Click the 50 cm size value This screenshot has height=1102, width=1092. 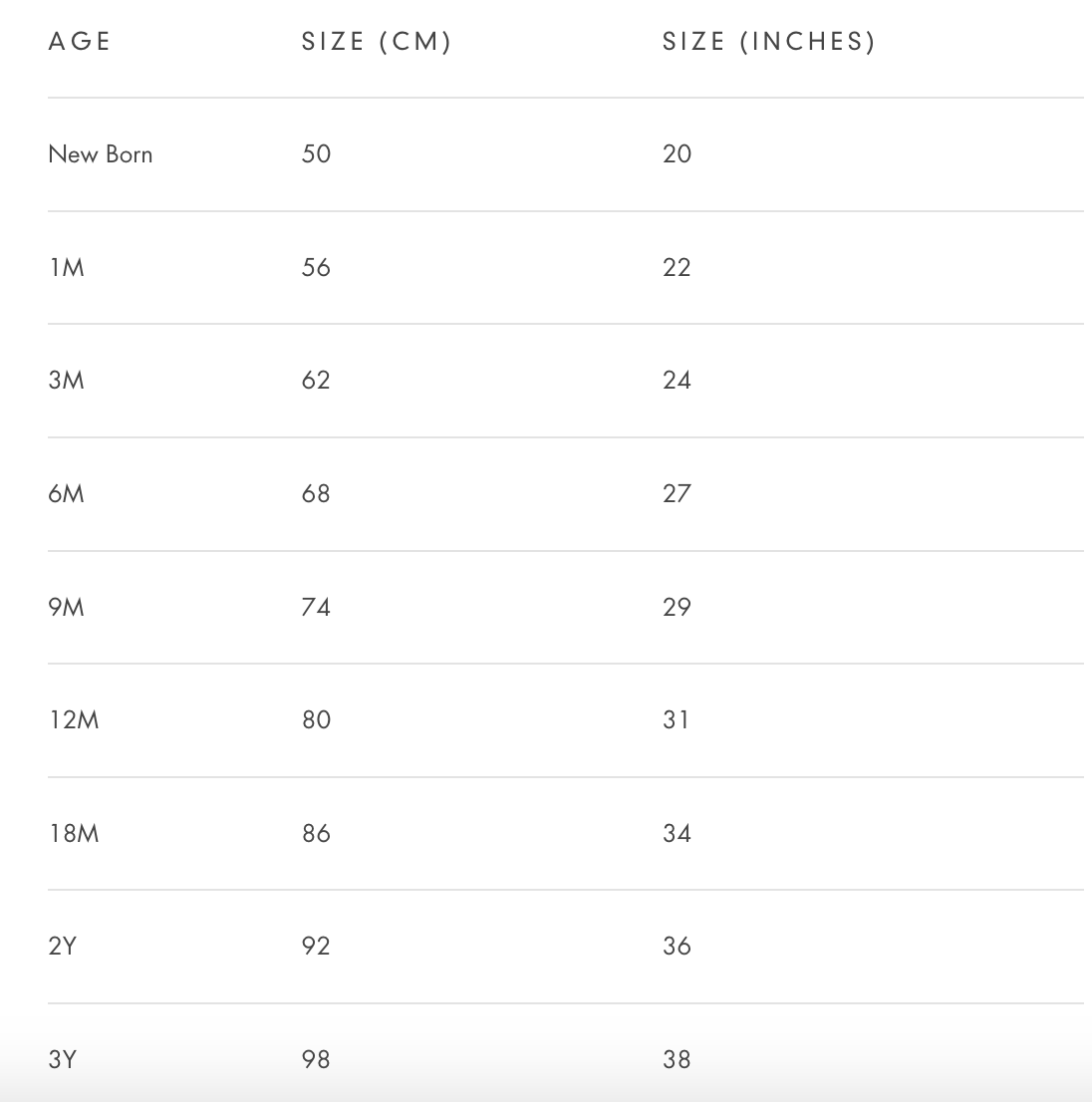click(316, 154)
